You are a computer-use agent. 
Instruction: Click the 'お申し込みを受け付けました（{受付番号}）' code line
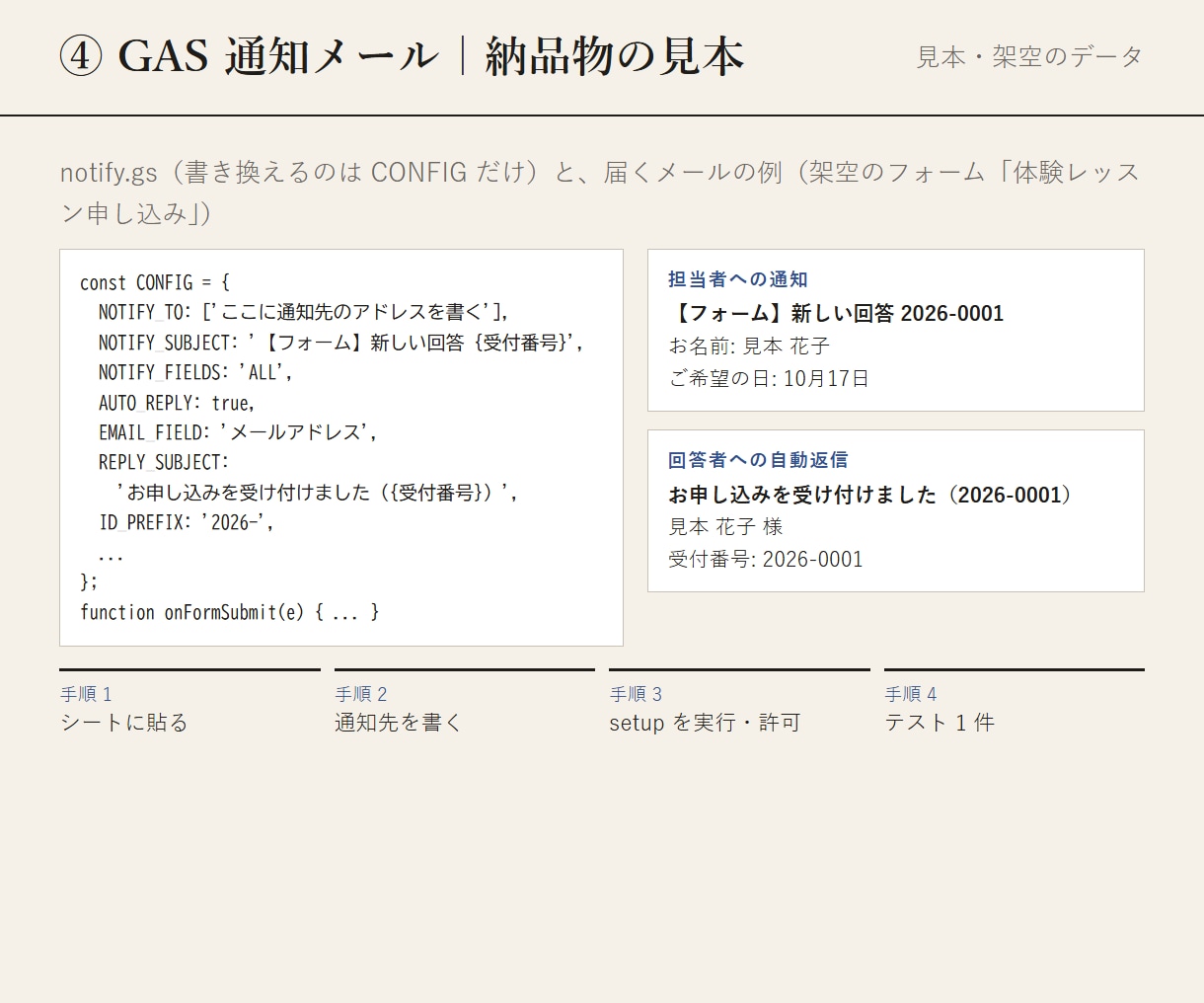pyautogui.click(x=318, y=492)
